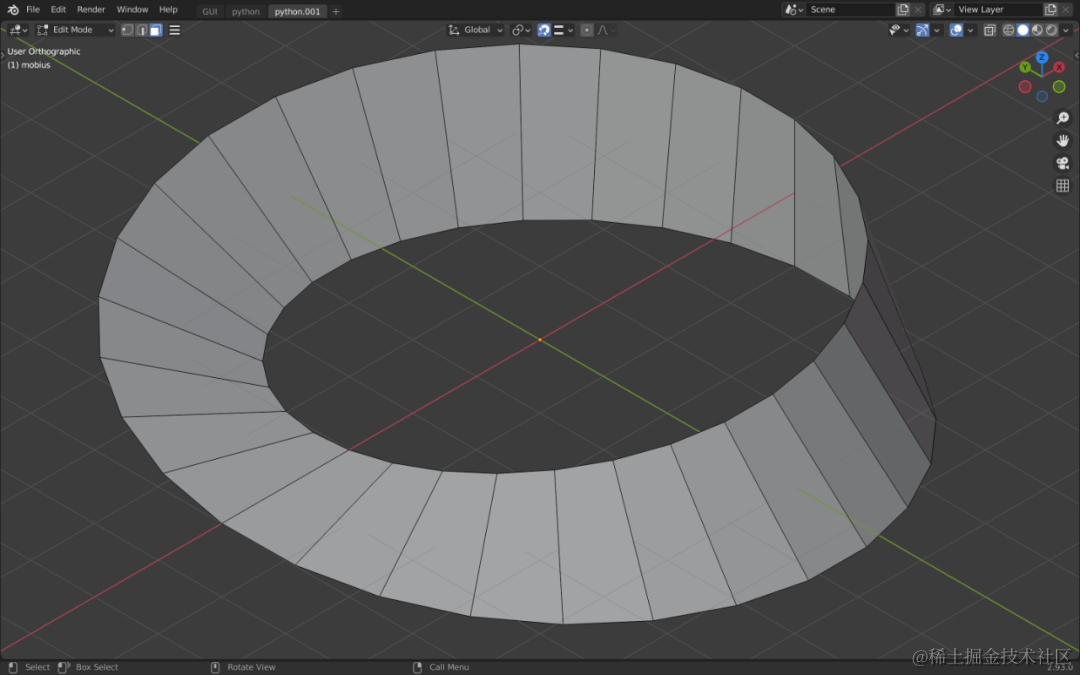Enable edge select mode
1080x675 pixels.
[142, 30]
